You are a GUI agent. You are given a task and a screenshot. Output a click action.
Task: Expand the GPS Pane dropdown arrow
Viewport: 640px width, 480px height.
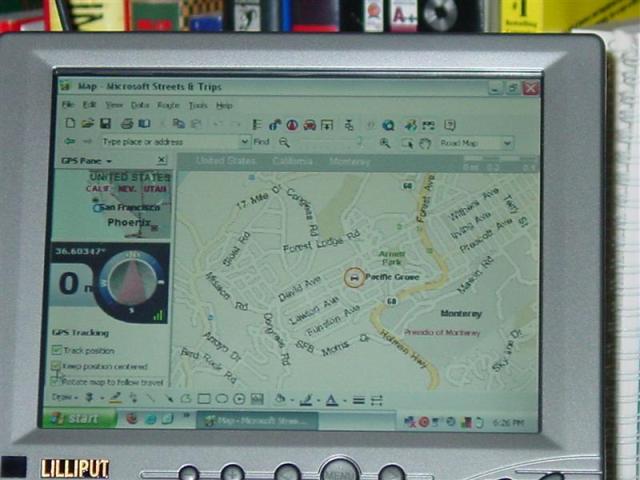coord(109,161)
